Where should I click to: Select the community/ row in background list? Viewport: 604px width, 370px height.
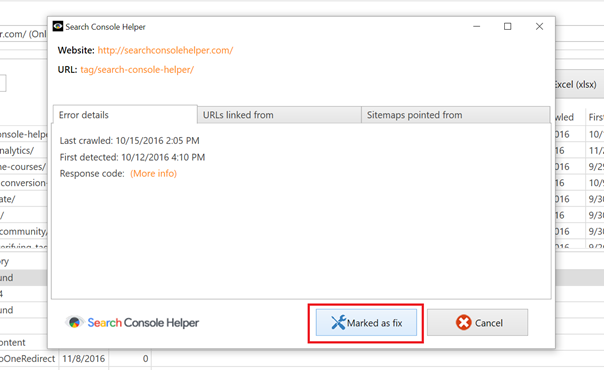pyautogui.click(x=23, y=231)
